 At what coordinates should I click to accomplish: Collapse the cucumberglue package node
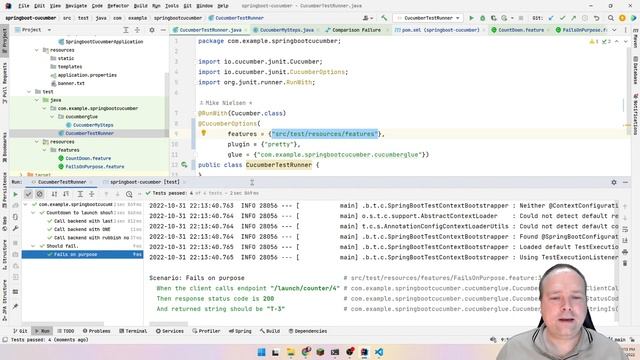pyautogui.click(x=52, y=117)
